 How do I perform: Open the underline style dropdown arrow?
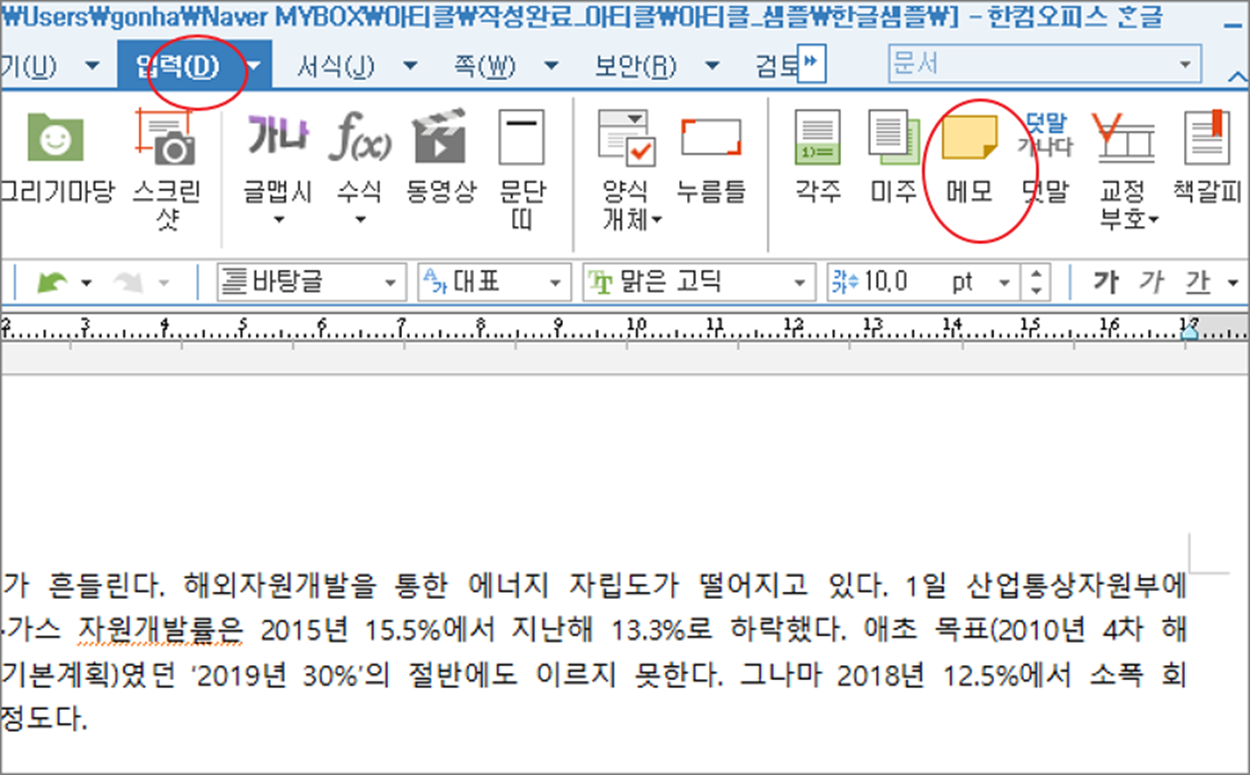point(1232,284)
